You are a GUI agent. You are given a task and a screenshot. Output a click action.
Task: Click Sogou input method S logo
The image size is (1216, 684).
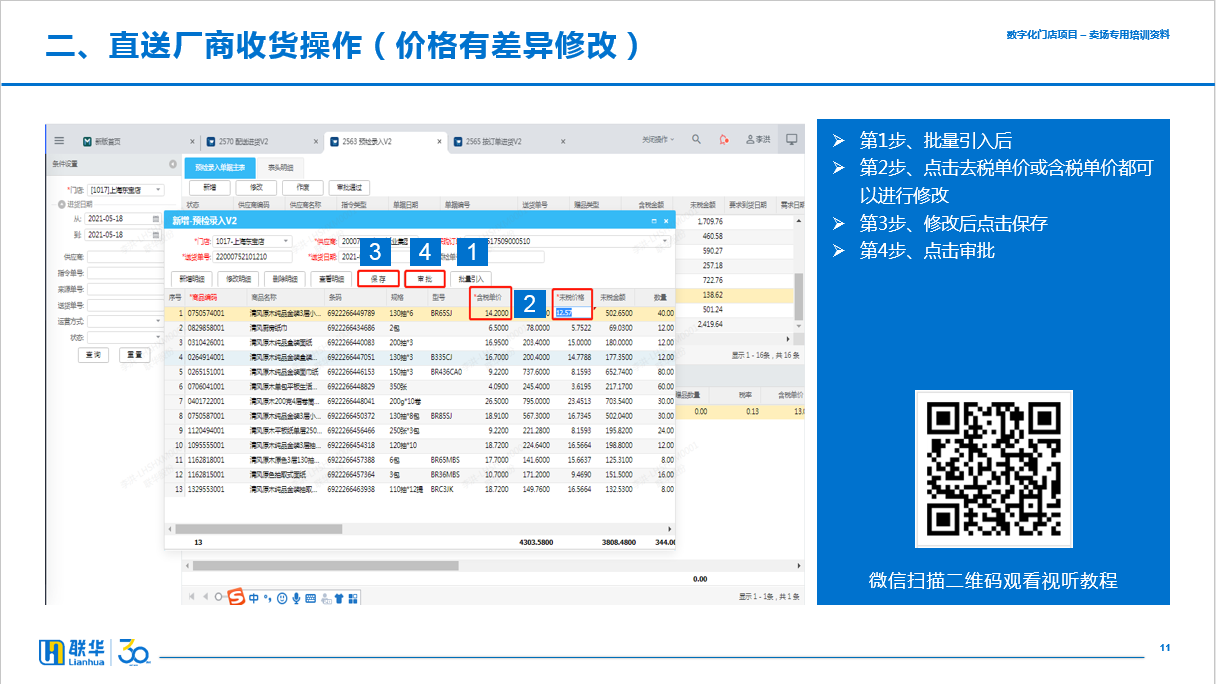pos(238,597)
